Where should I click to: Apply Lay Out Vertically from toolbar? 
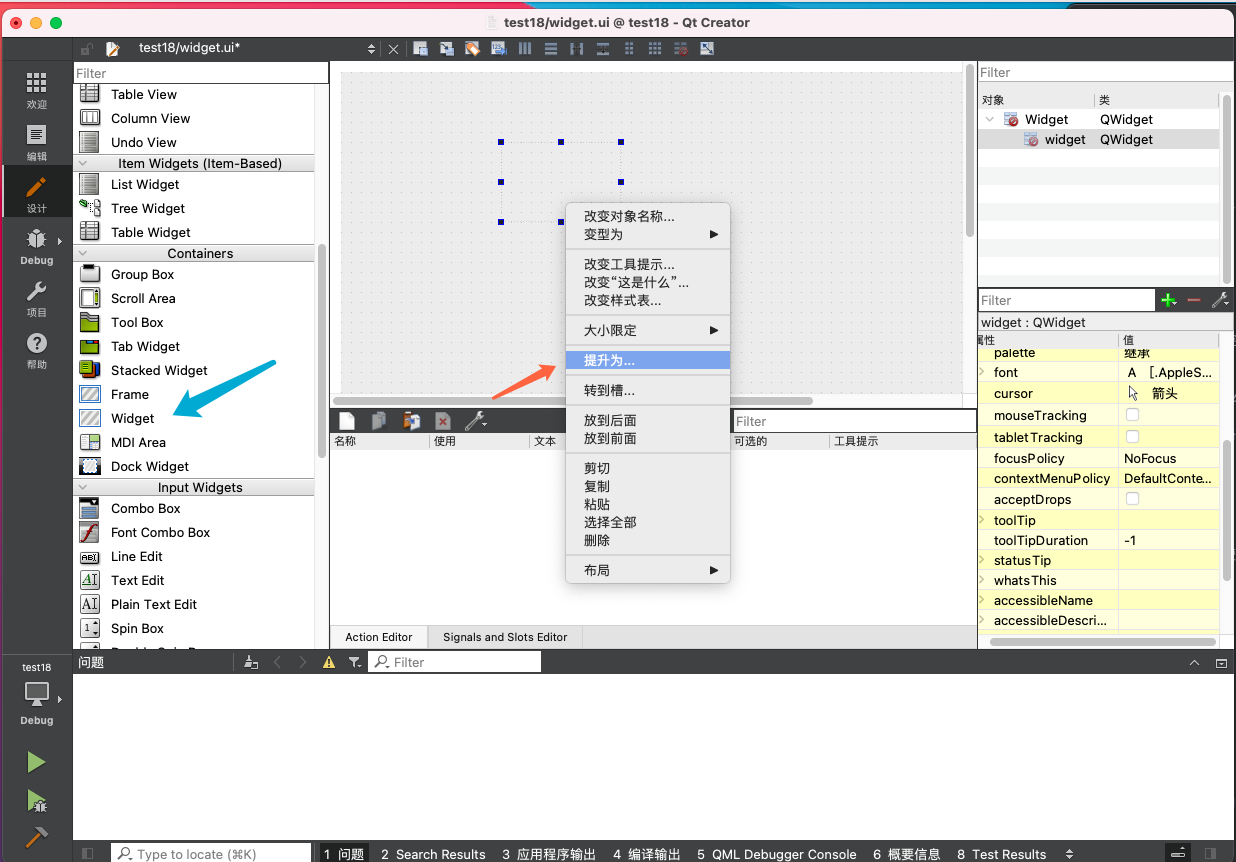551,48
